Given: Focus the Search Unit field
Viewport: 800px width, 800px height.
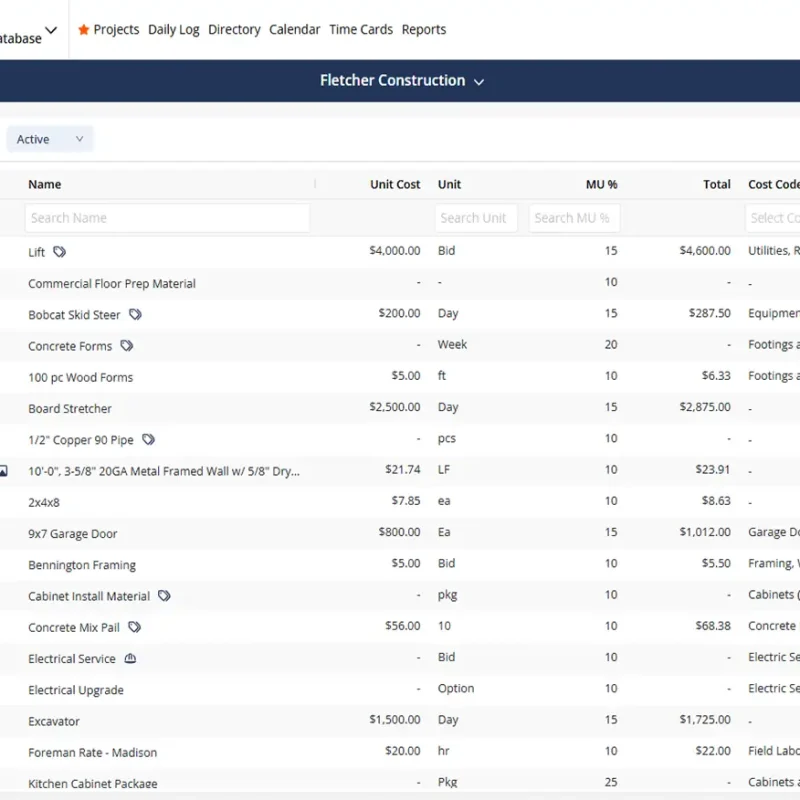Looking at the screenshot, I should coord(476,218).
